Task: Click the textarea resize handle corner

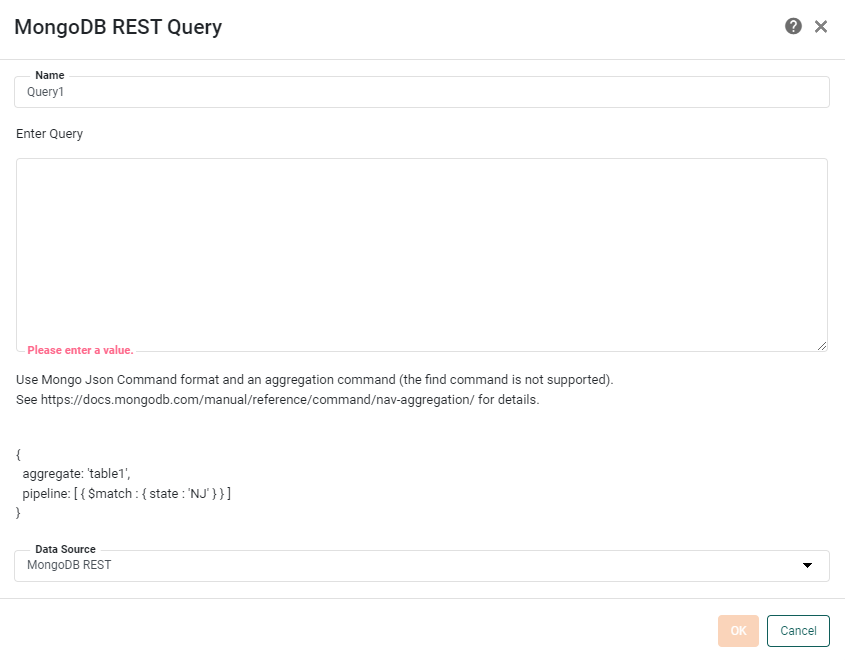Action: [823, 344]
